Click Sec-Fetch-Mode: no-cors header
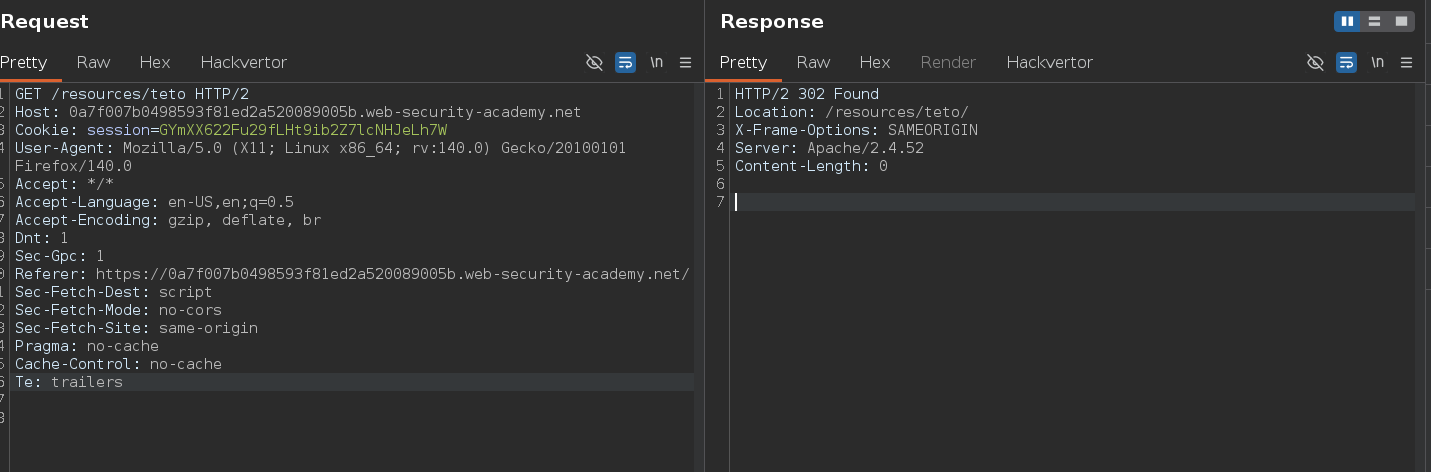The image size is (1431, 472). point(118,310)
